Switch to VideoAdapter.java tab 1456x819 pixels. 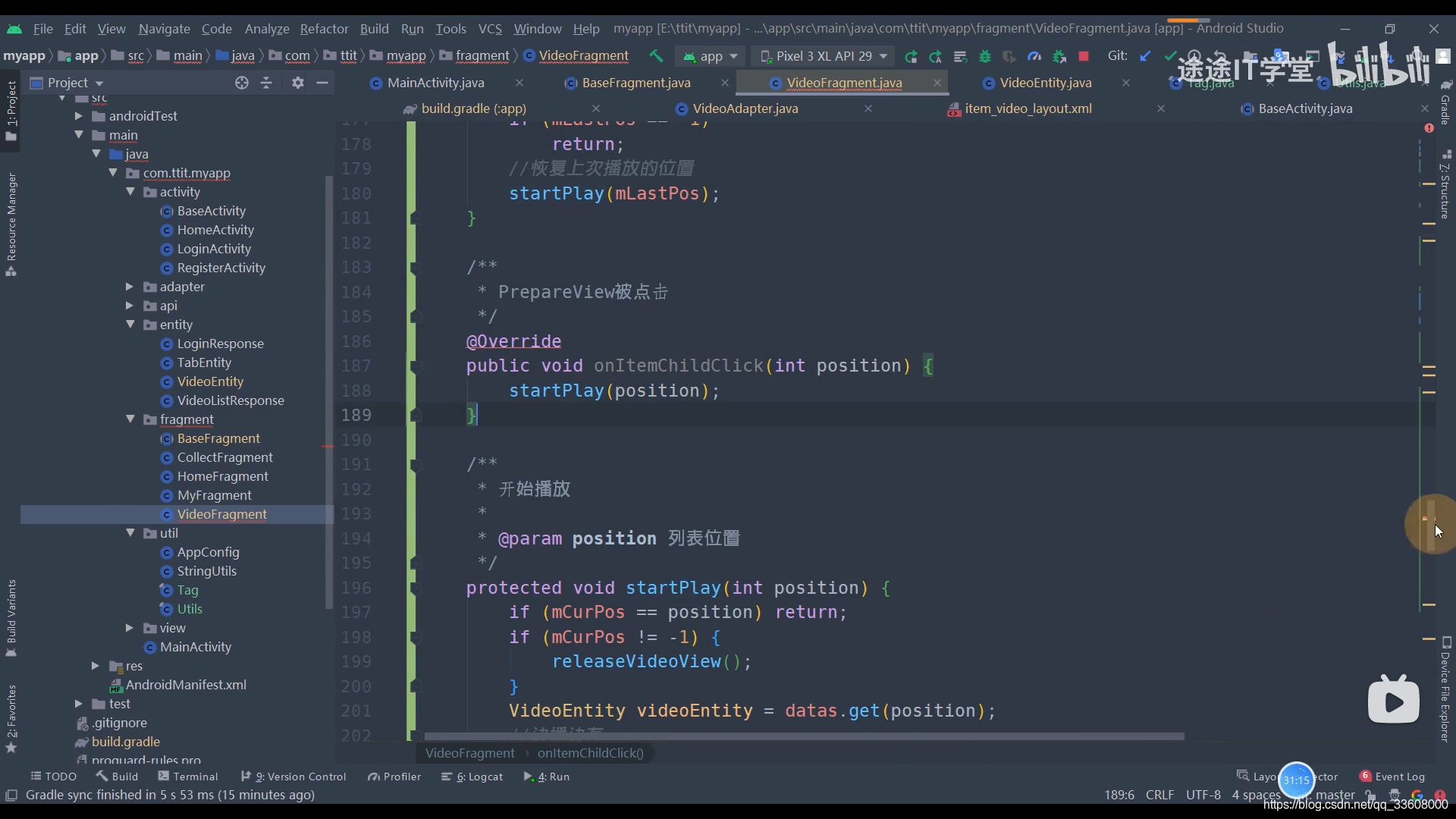pyautogui.click(x=745, y=108)
